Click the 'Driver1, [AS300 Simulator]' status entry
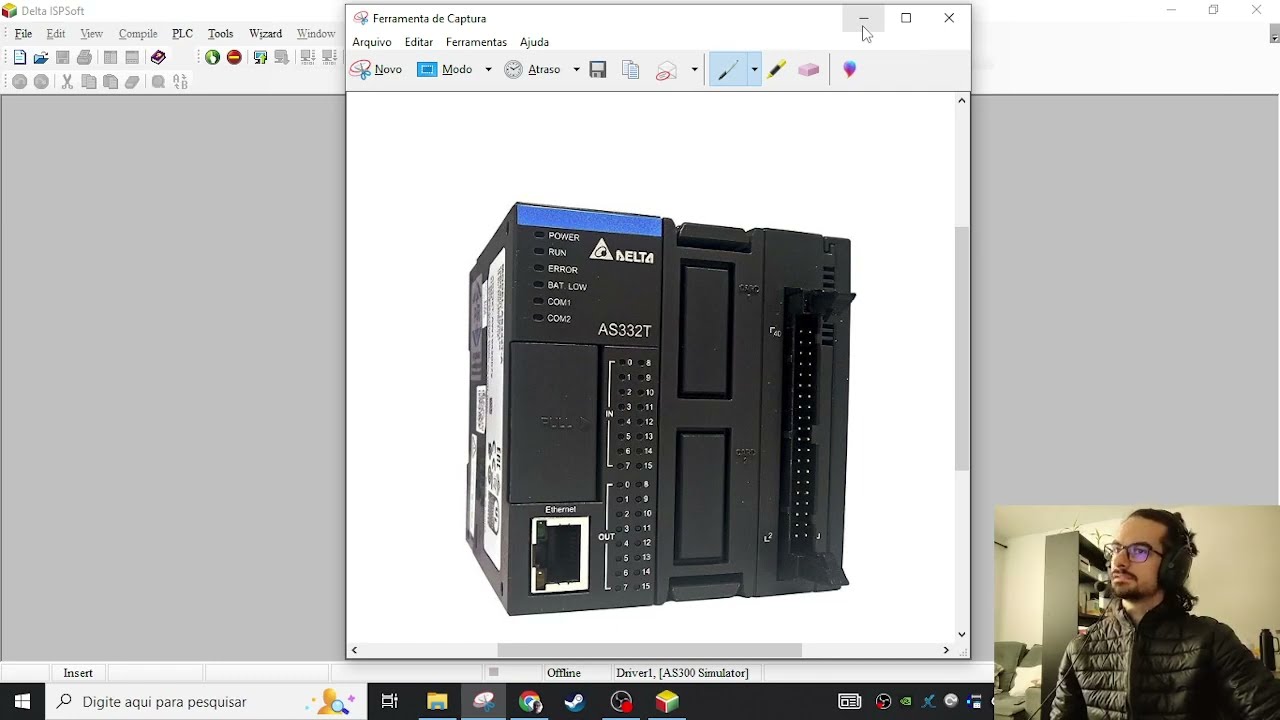Viewport: 1280px width, 720px height. click(682, 673)
